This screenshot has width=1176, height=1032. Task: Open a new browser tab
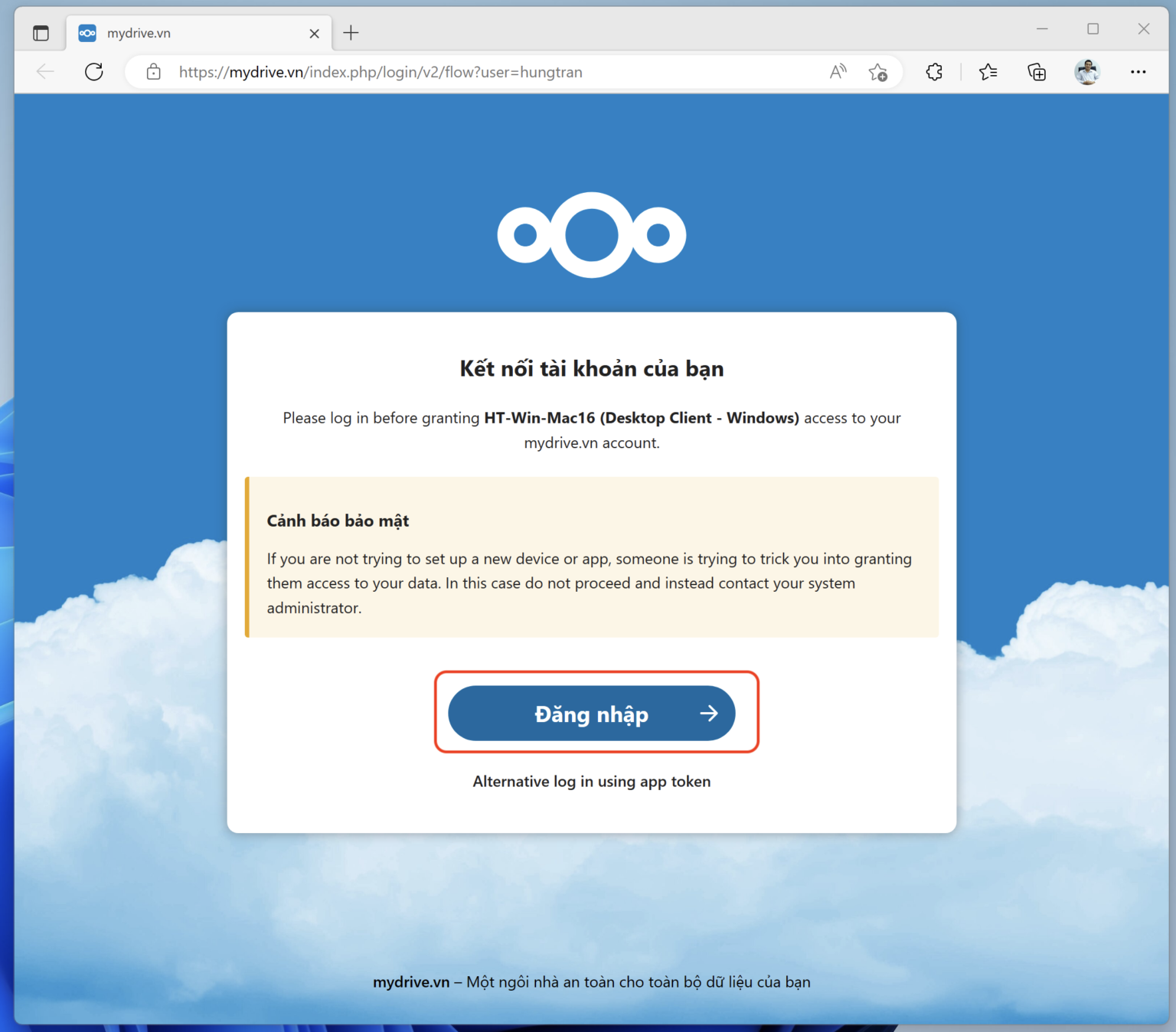click(x=351, y=32)
